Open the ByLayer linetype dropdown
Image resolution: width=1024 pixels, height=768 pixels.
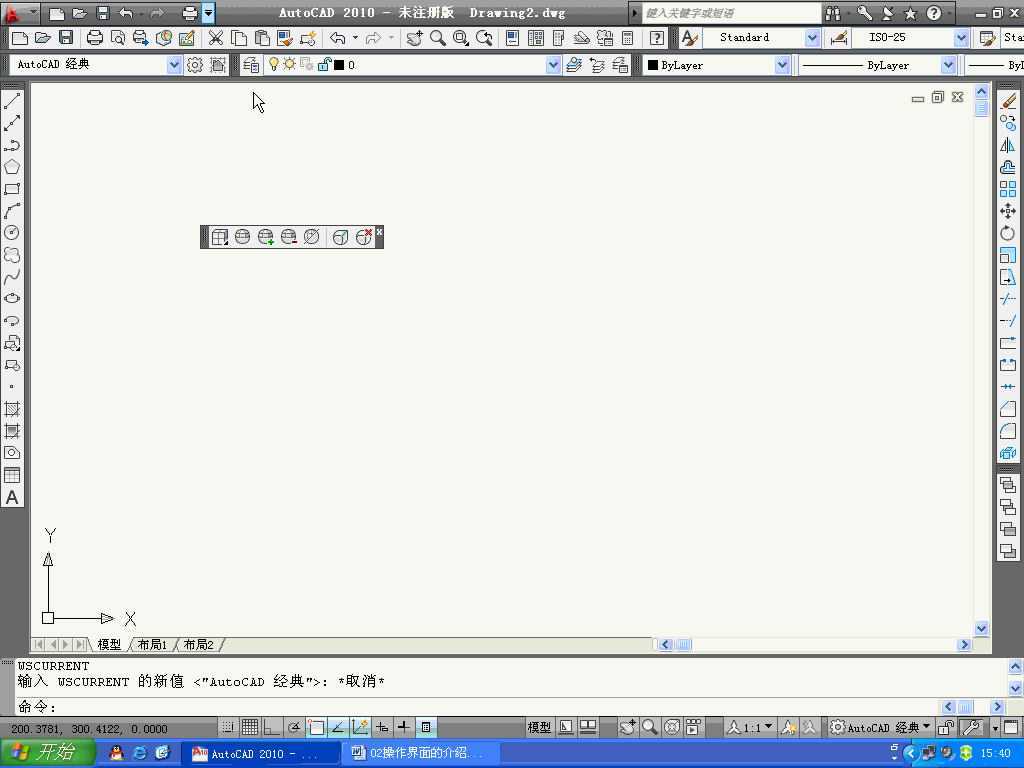tap(948, 65)
